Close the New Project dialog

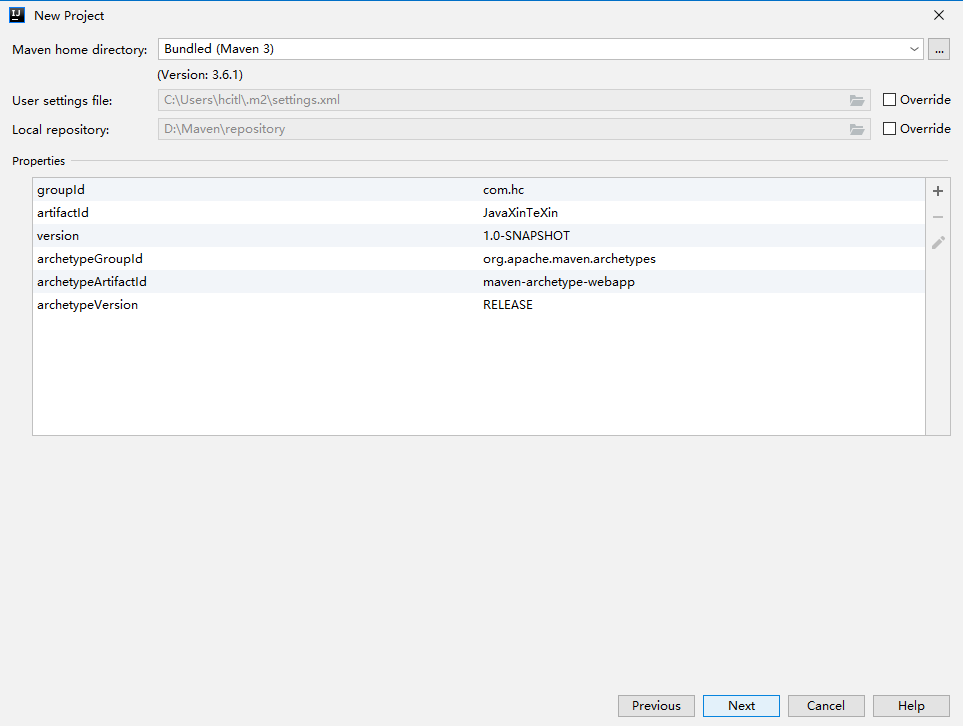pyautogui.click(x=939, y=15)
